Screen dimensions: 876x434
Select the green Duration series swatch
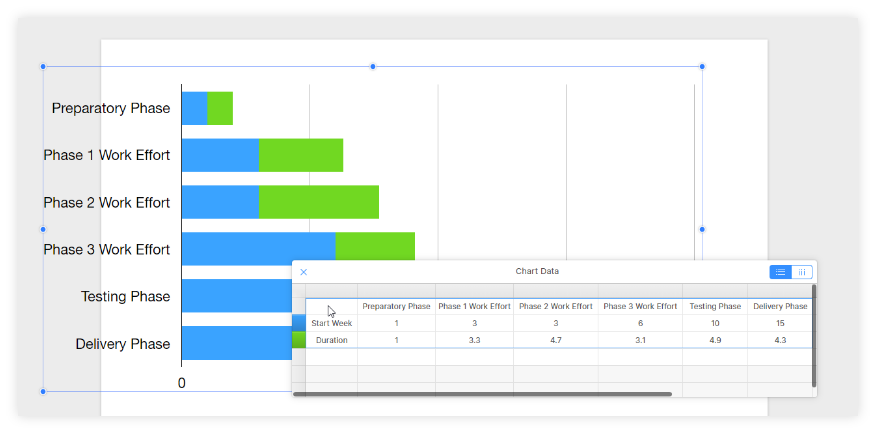coord(299,340)
